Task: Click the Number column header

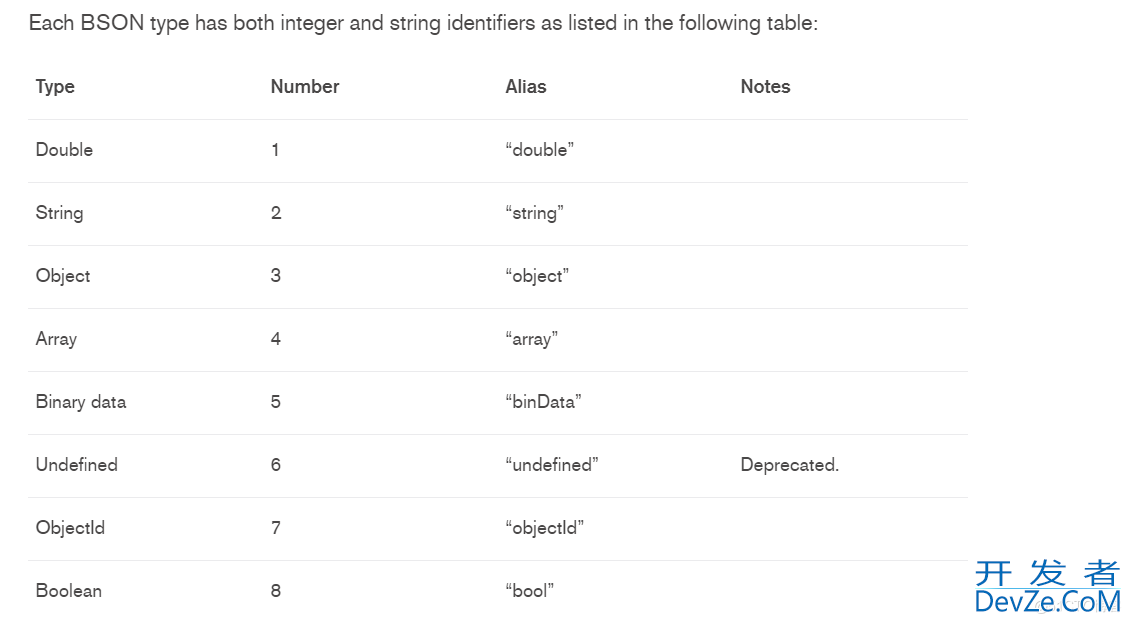Action: (x=305, y=87)
